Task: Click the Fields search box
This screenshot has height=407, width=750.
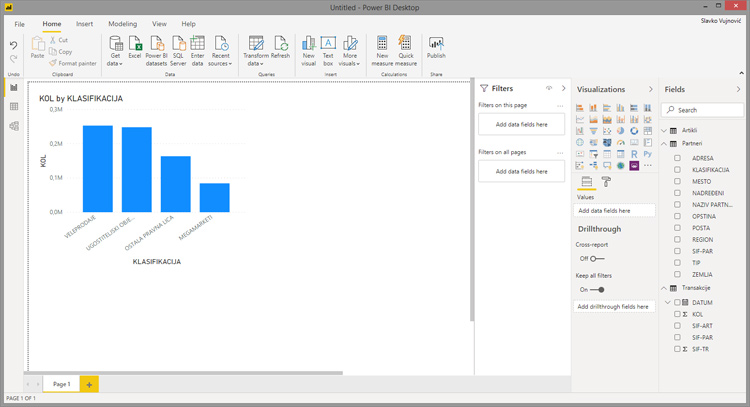Action: [705, 110]
